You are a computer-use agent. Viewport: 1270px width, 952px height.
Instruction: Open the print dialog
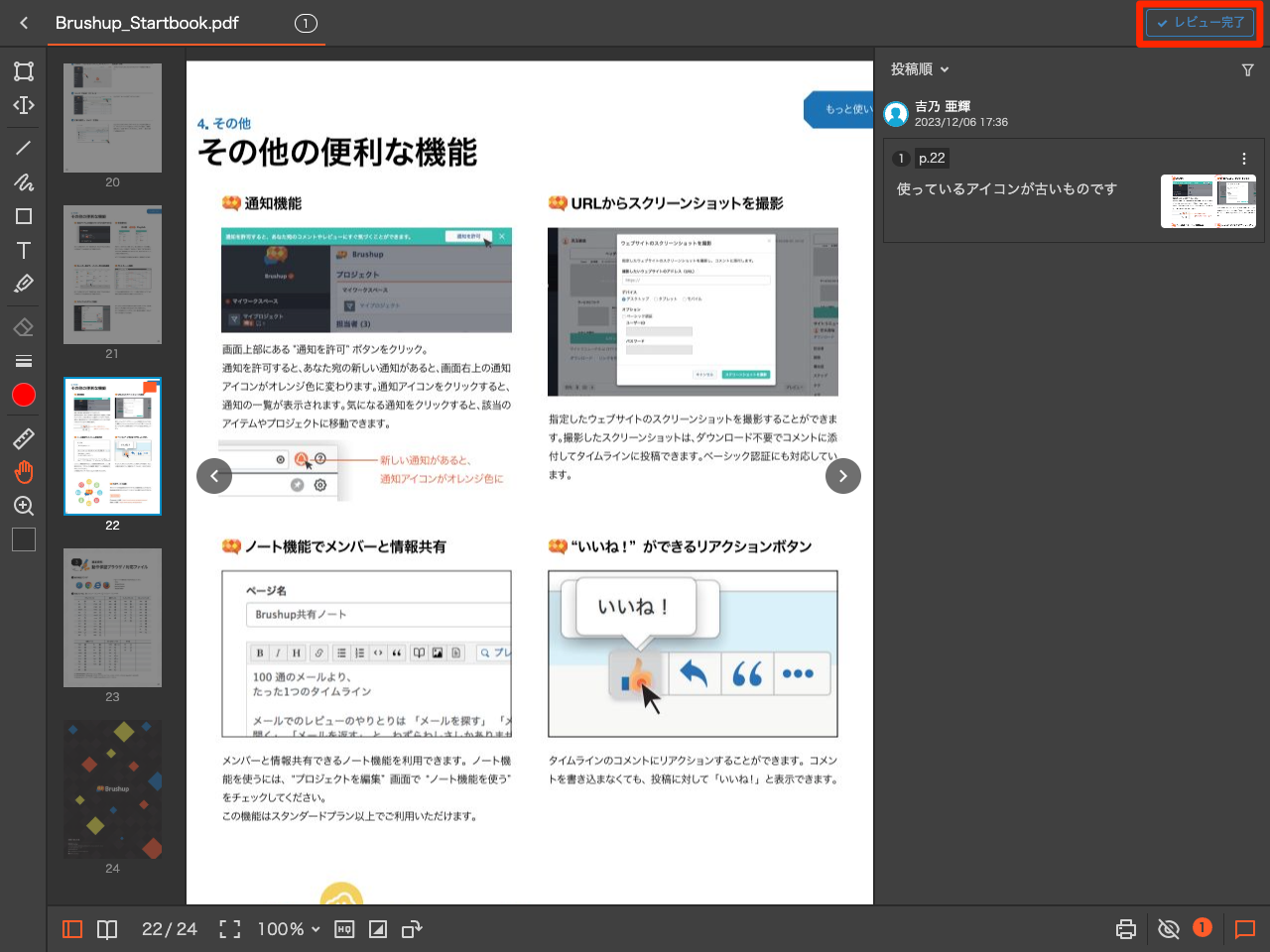click(x=1125, y=929)
